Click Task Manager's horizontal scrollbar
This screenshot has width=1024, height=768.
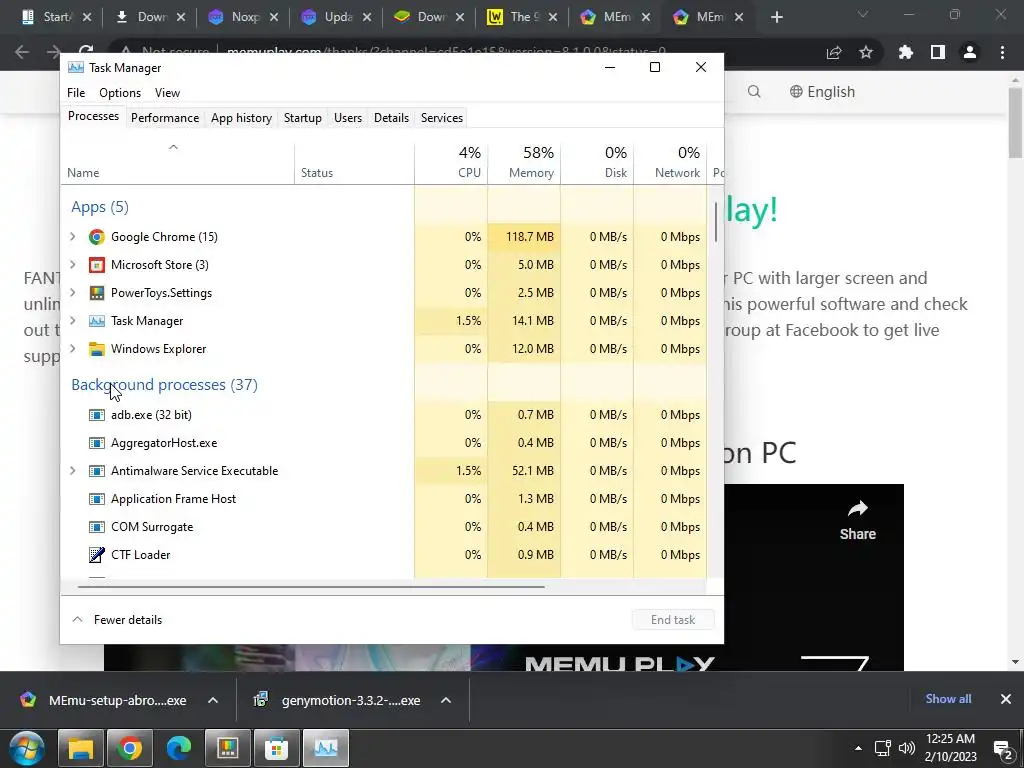pos(311,586)
